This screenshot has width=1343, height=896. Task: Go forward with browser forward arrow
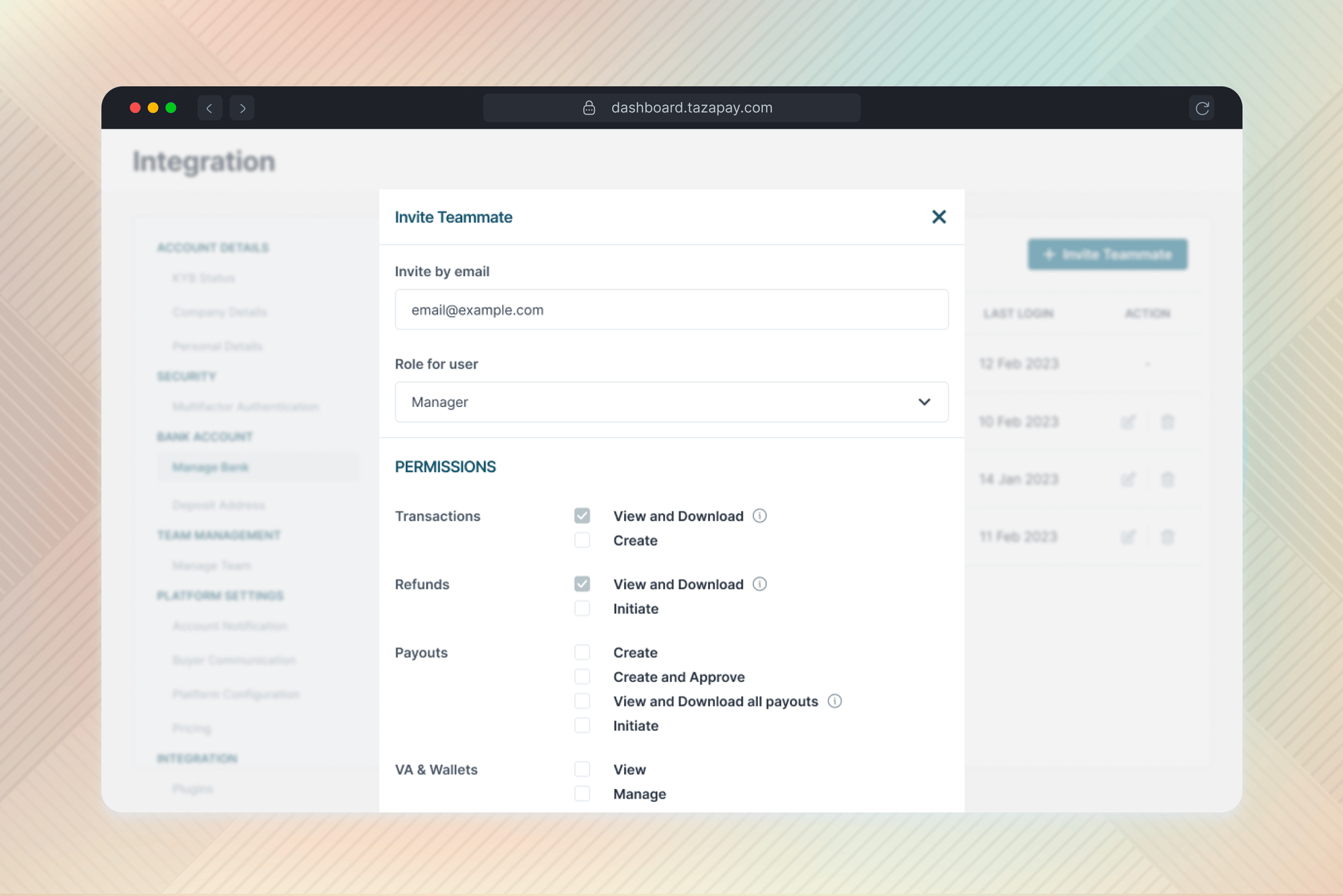click(242, 107)
